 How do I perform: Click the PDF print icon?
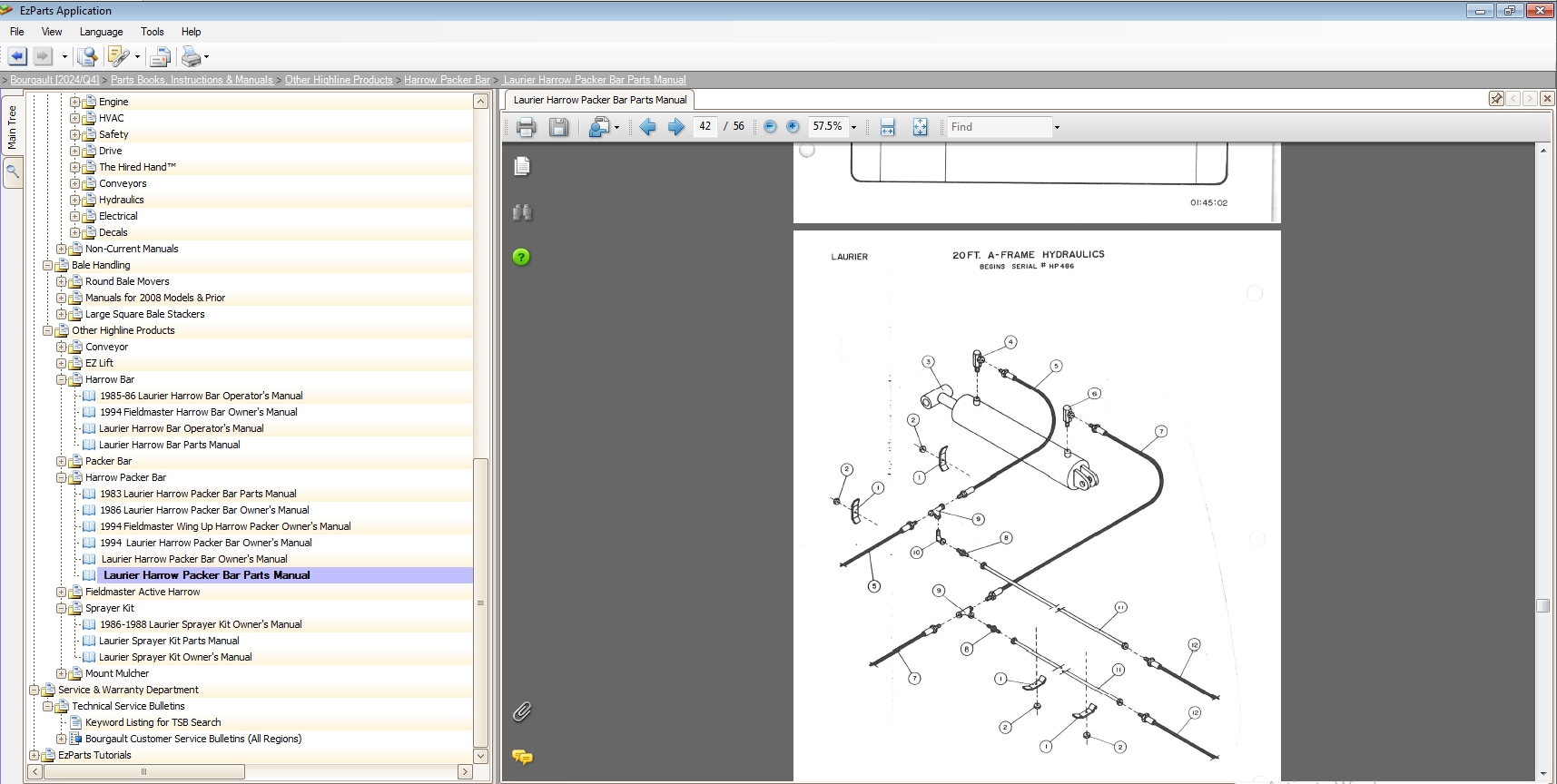(526, 128)
